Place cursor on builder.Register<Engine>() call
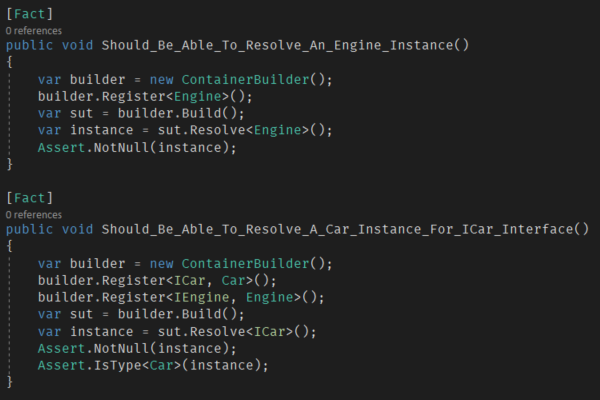The width and height of the screenshot is (600, 400). click(132, 96)
